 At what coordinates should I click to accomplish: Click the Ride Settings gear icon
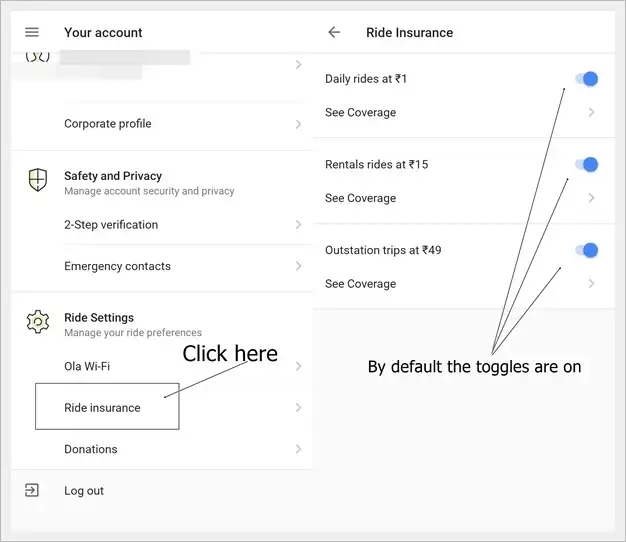click(38, 321)
